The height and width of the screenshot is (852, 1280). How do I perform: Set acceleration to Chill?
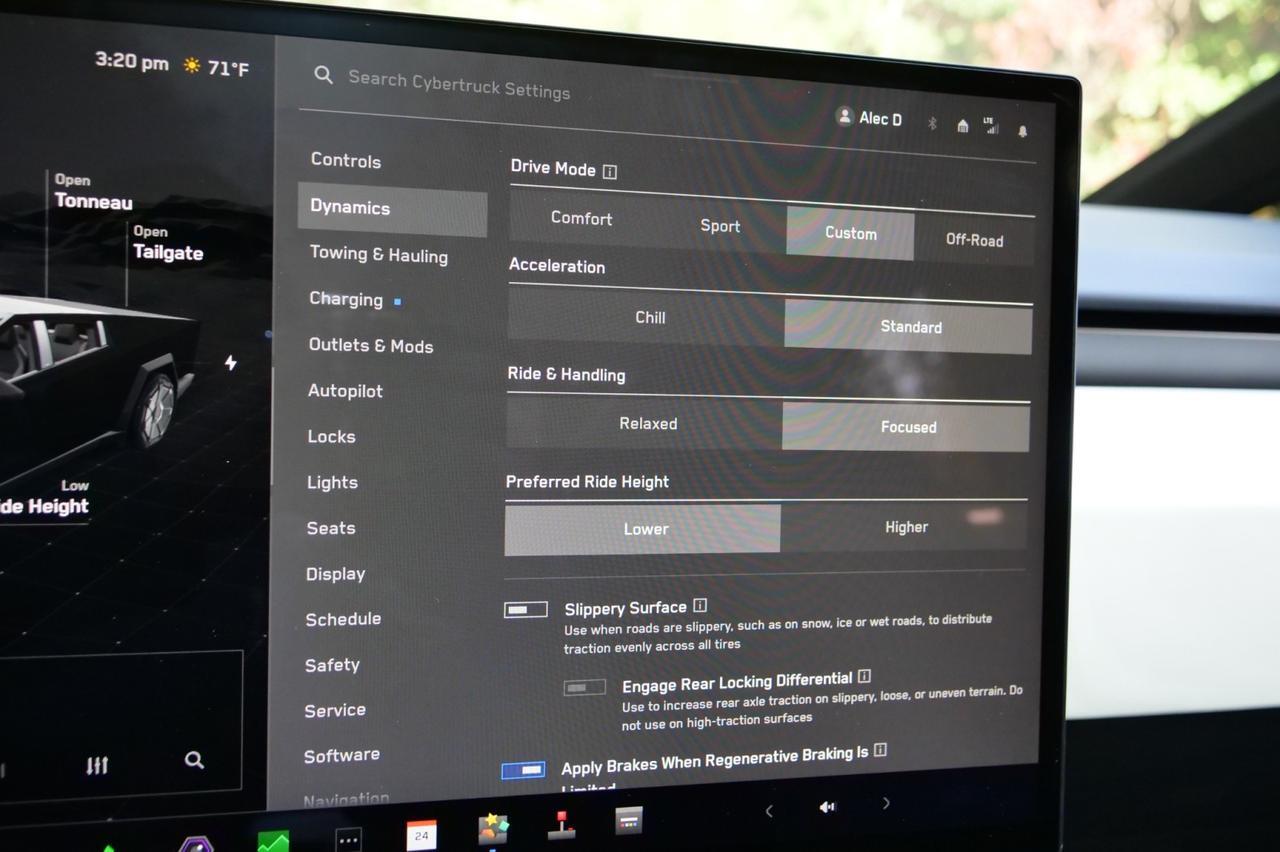click(x=650, y=317)
